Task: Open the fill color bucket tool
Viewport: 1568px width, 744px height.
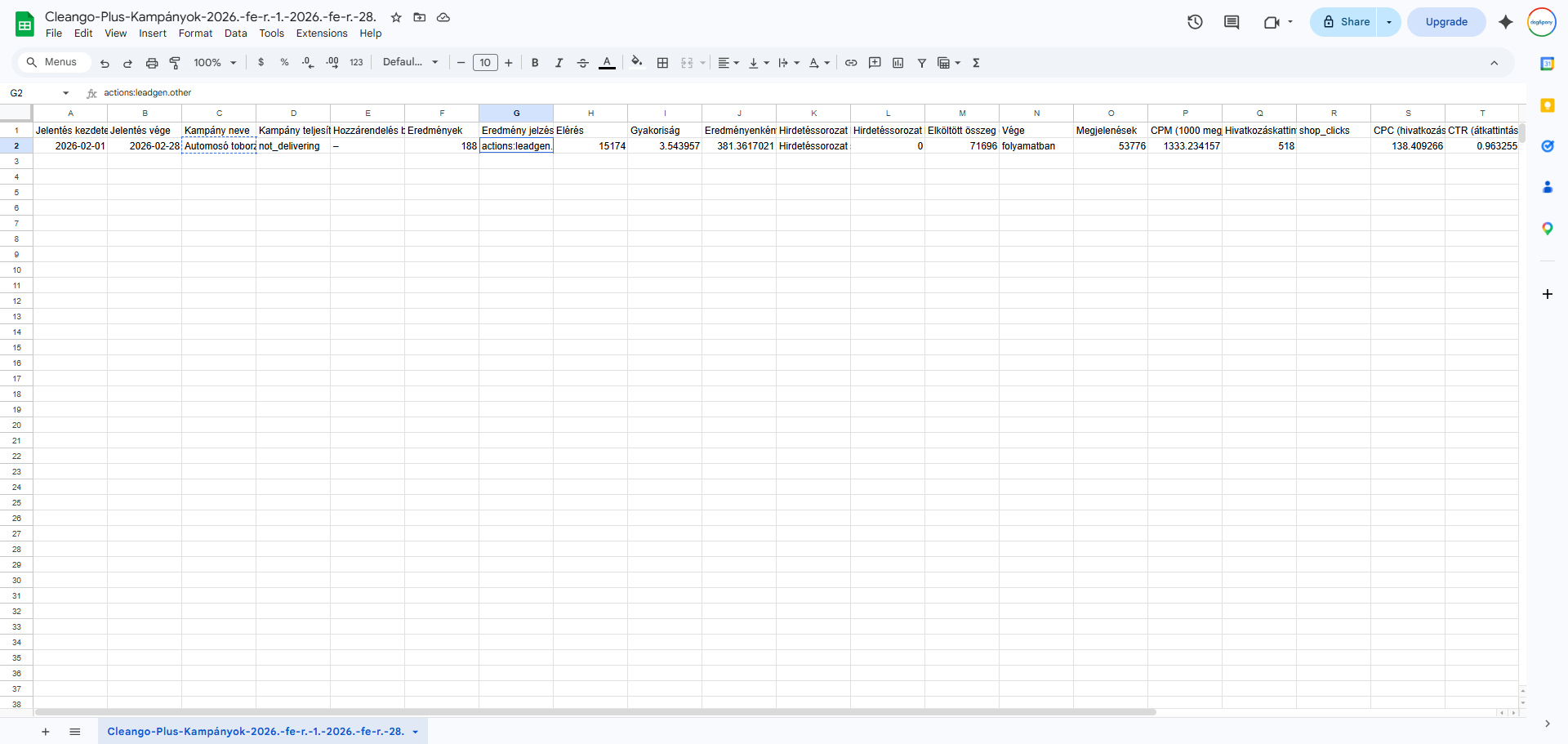Action: pyautogui.click(x=637, y=62)
